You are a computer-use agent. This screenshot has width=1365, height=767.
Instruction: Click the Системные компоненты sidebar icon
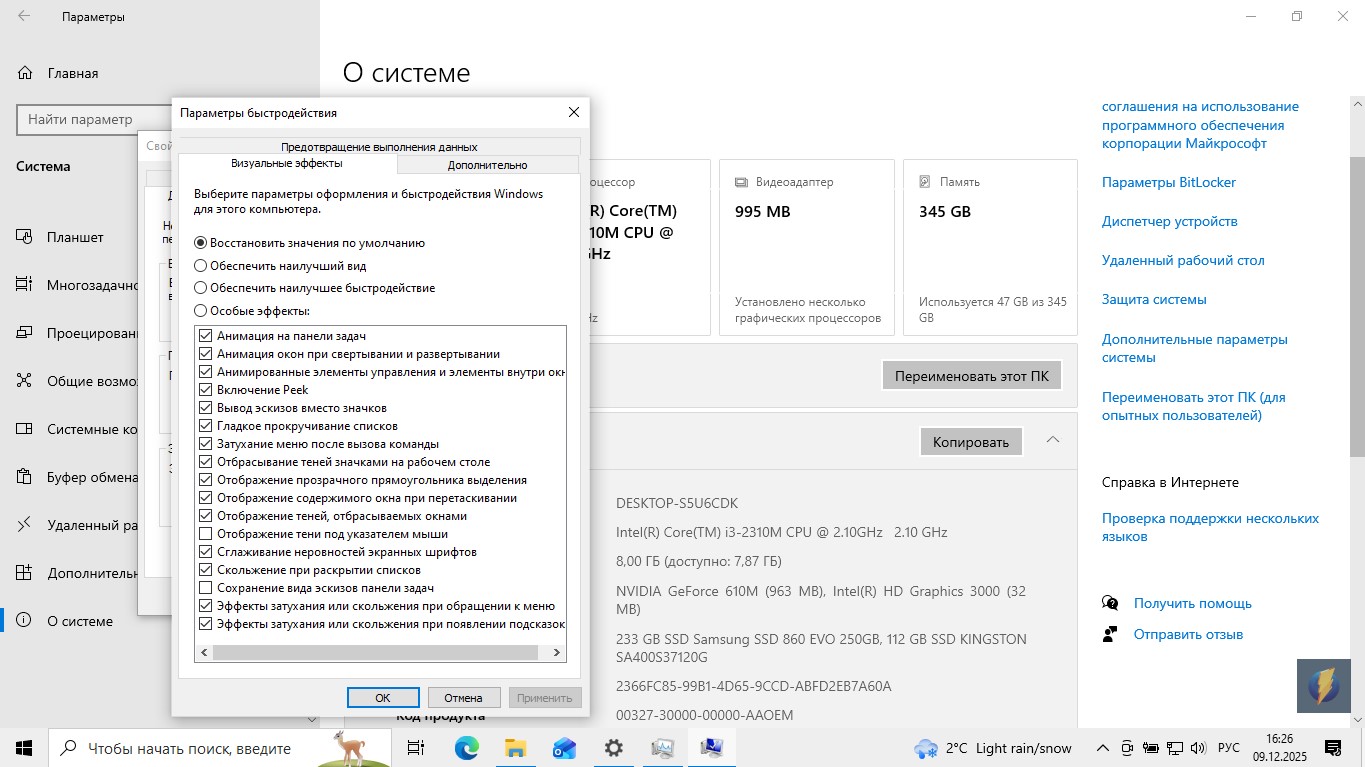(x=25, y=429)
